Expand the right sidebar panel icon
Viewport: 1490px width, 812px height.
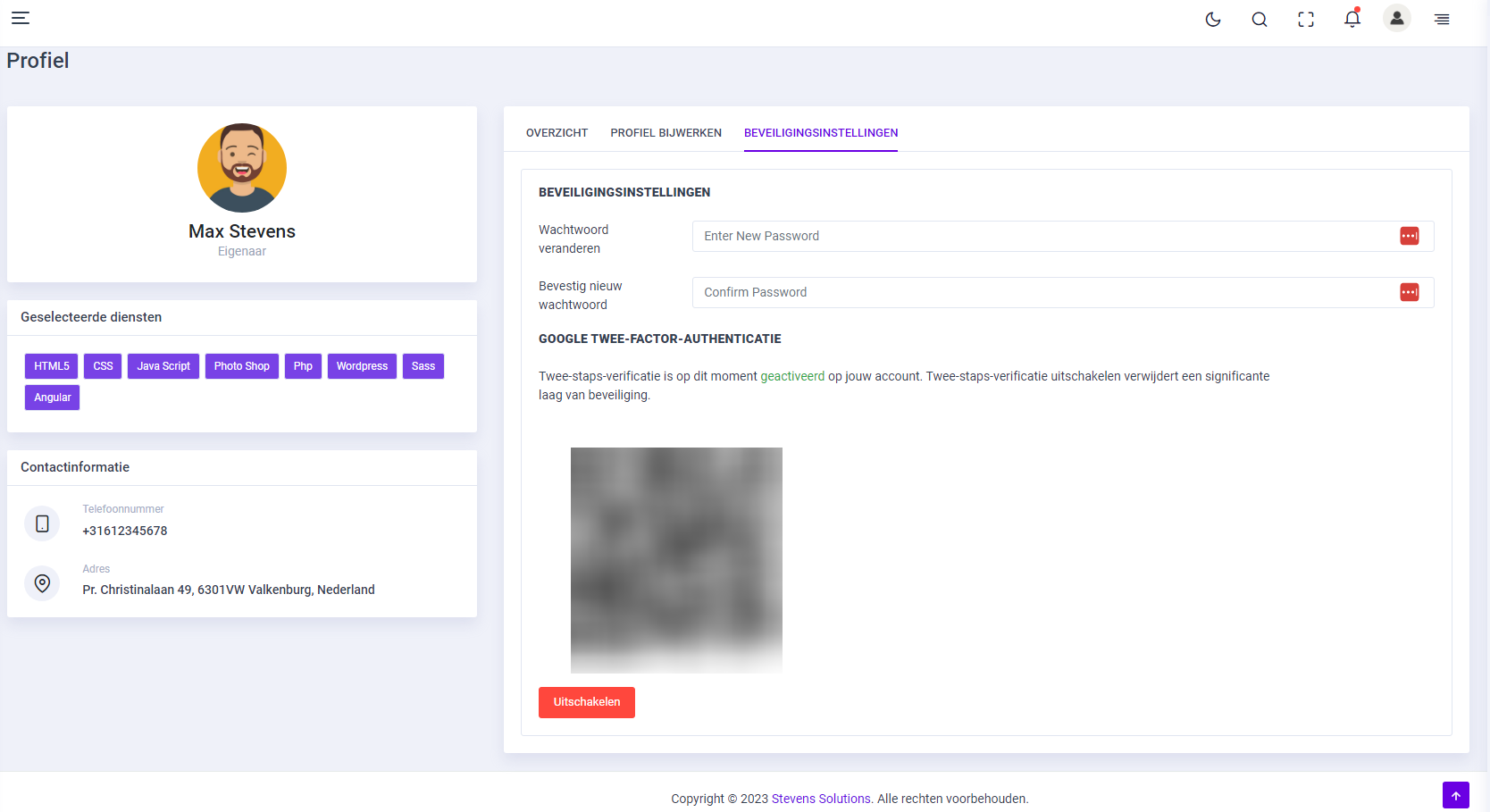1442,20
